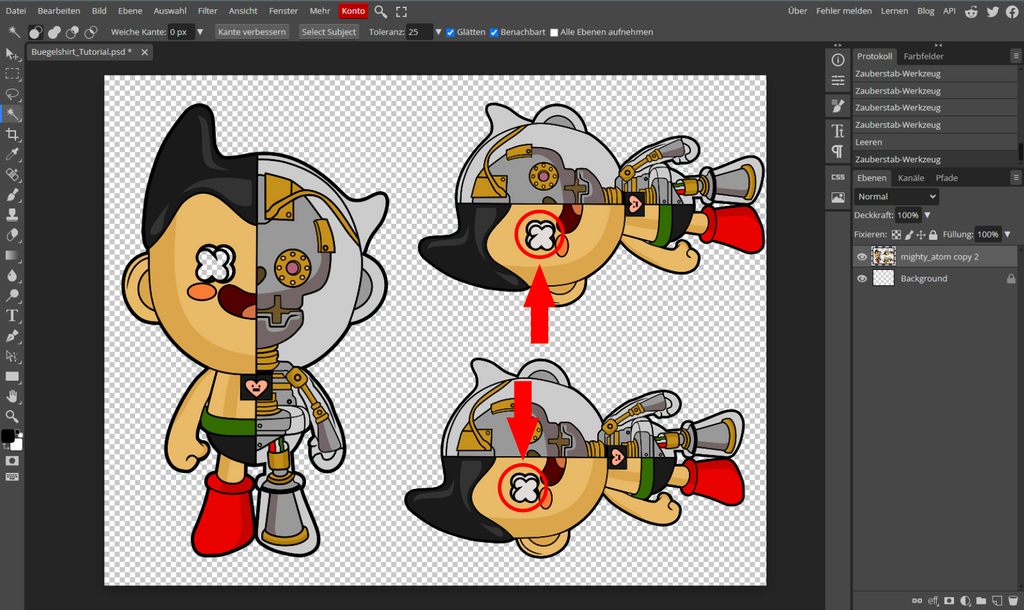
Task: Select the Eraser tool
Action: pos(12,235)
